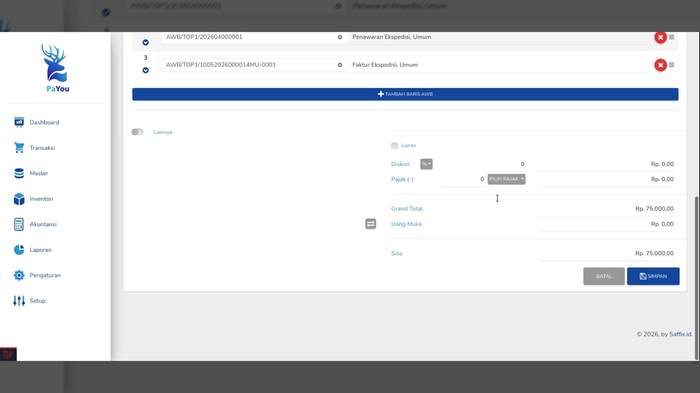Click the Laporan pie chart icon

pyautogui.click(x=19, y=250)
